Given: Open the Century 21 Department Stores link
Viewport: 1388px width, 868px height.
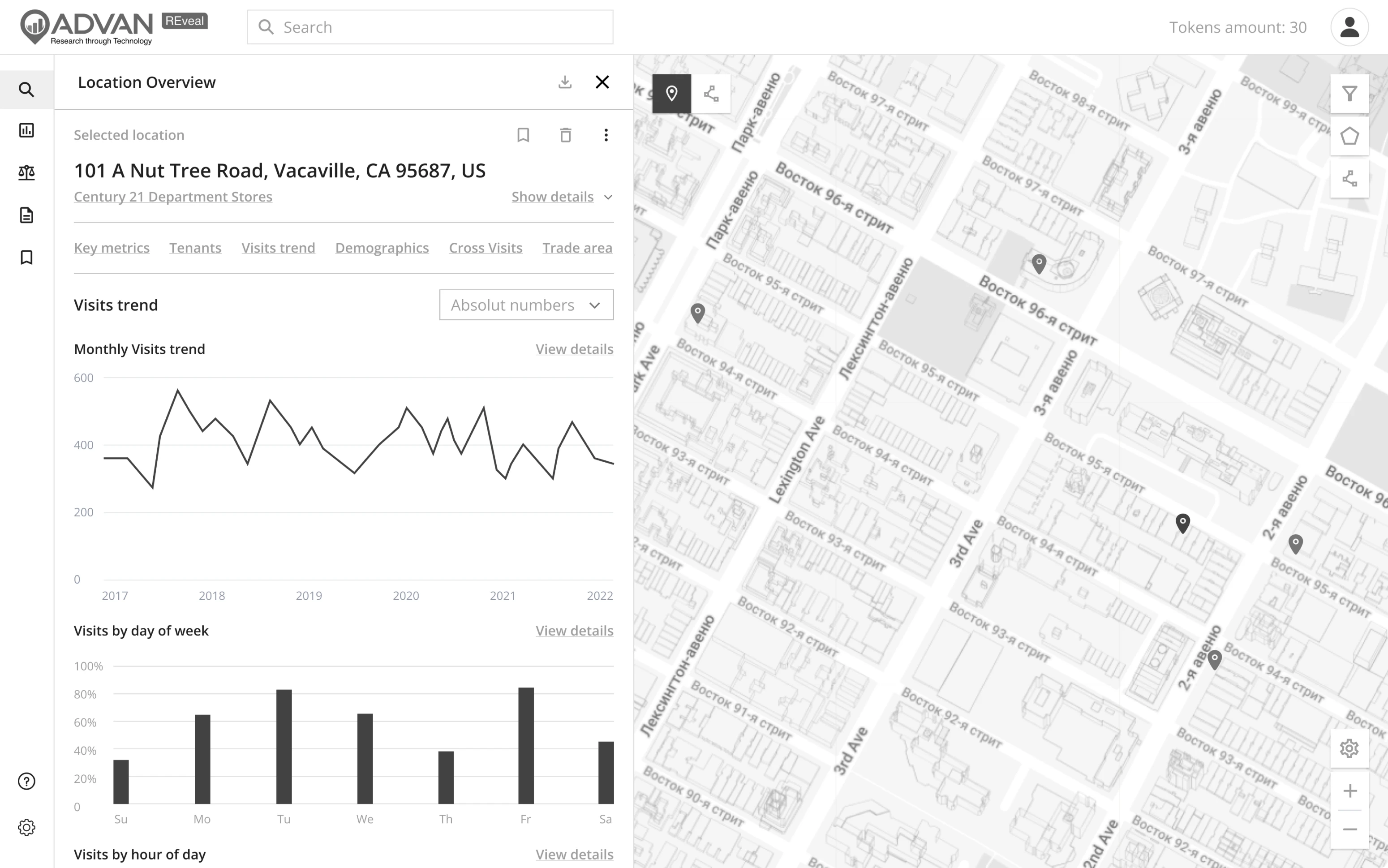Looking at the screenshot, I should [173, 196].
